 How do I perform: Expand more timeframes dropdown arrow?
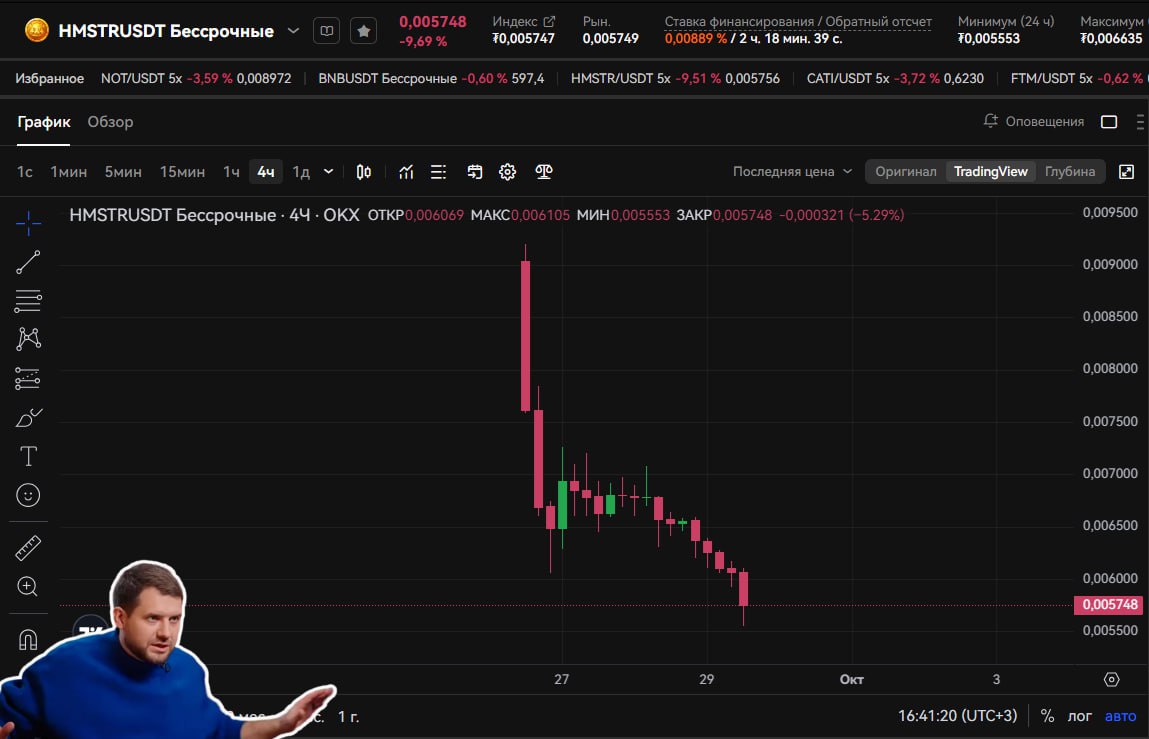[x=328, y=172]
